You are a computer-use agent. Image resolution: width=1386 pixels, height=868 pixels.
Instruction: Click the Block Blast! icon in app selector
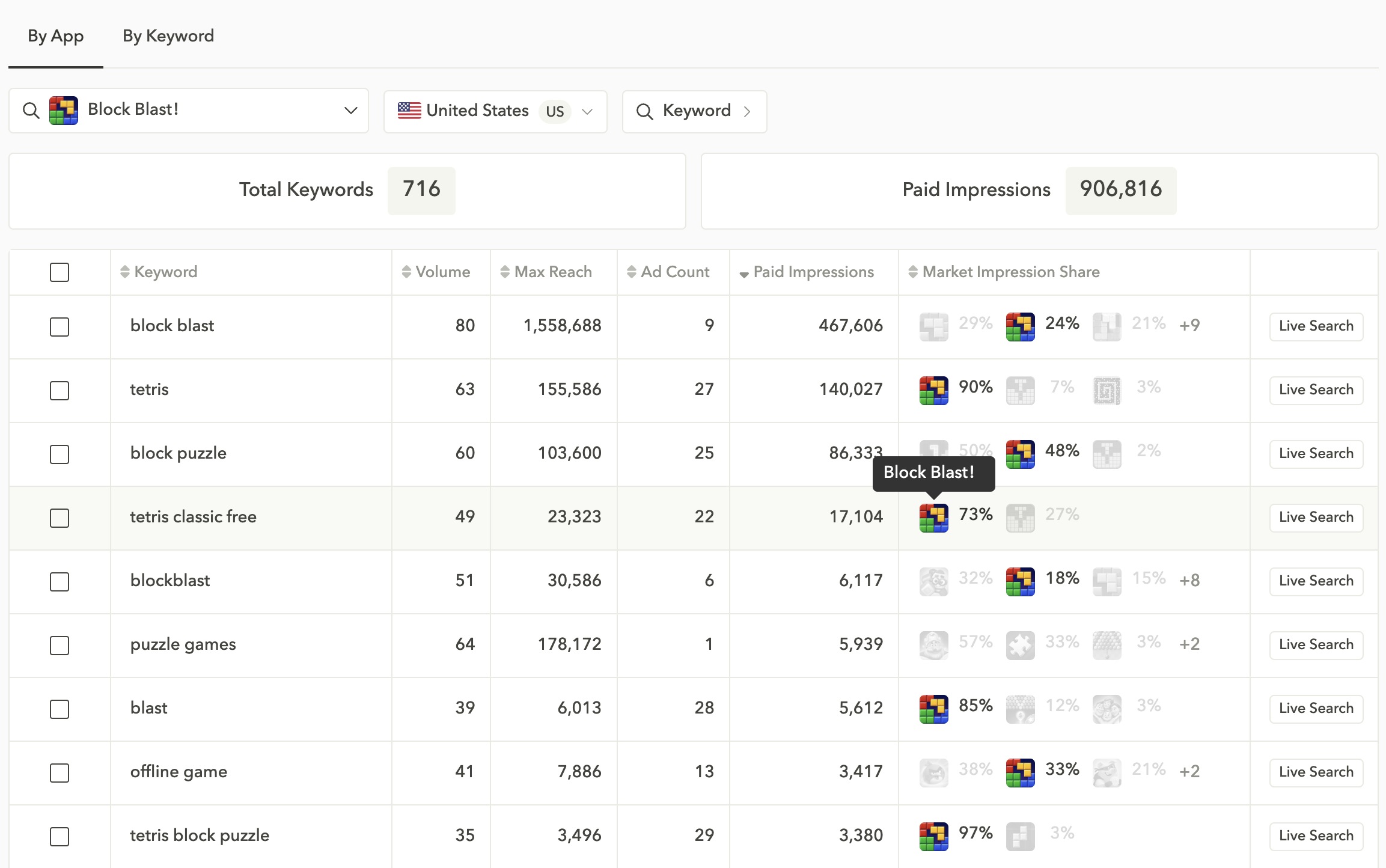64,111
